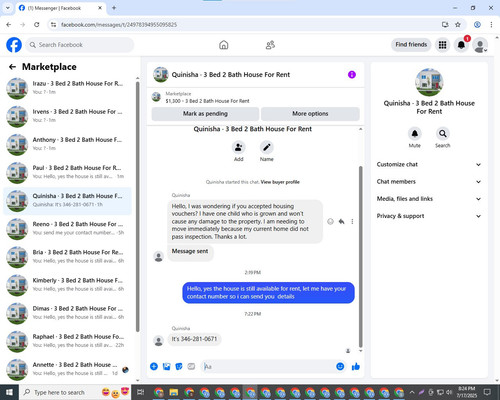Search in conversation with the magnifier icon

click(443, 134)
